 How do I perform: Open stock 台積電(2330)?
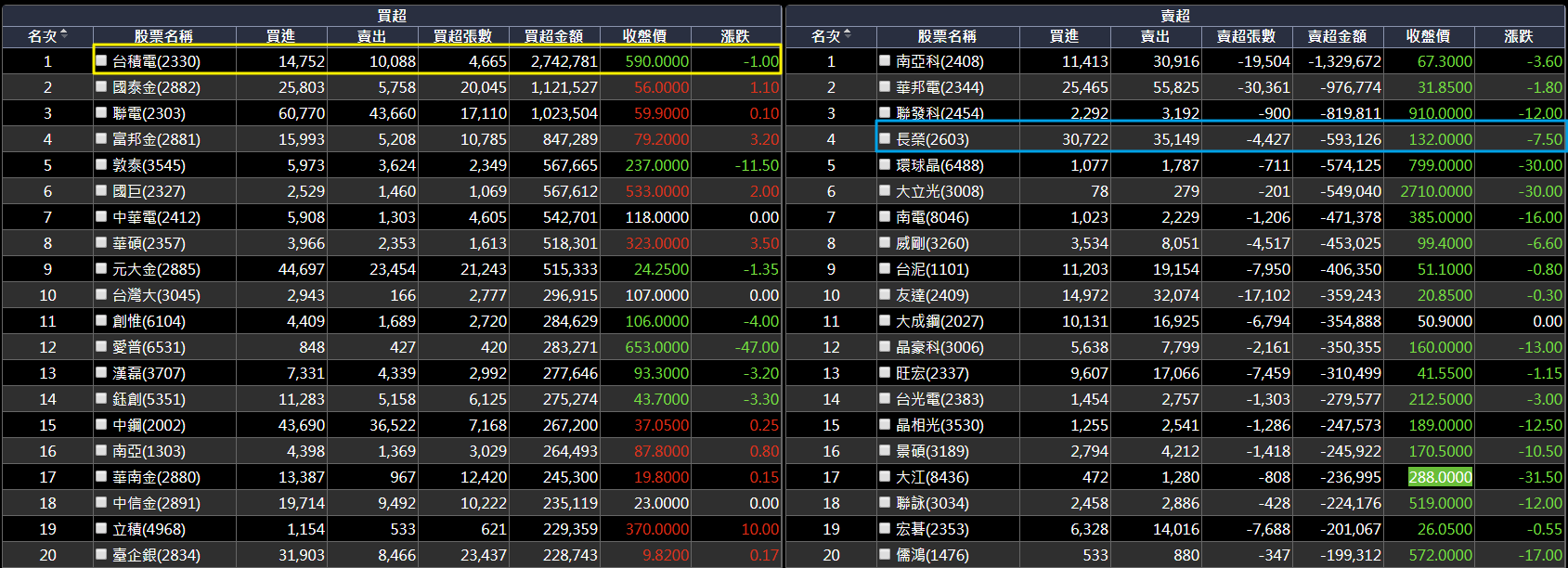[x=156, y=61]
